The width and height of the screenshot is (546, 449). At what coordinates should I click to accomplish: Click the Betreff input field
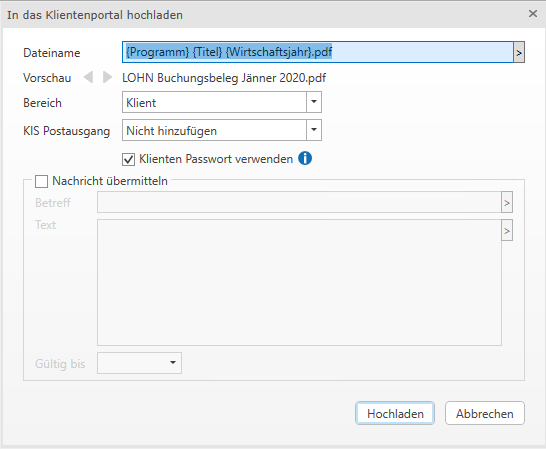(299, 202)
